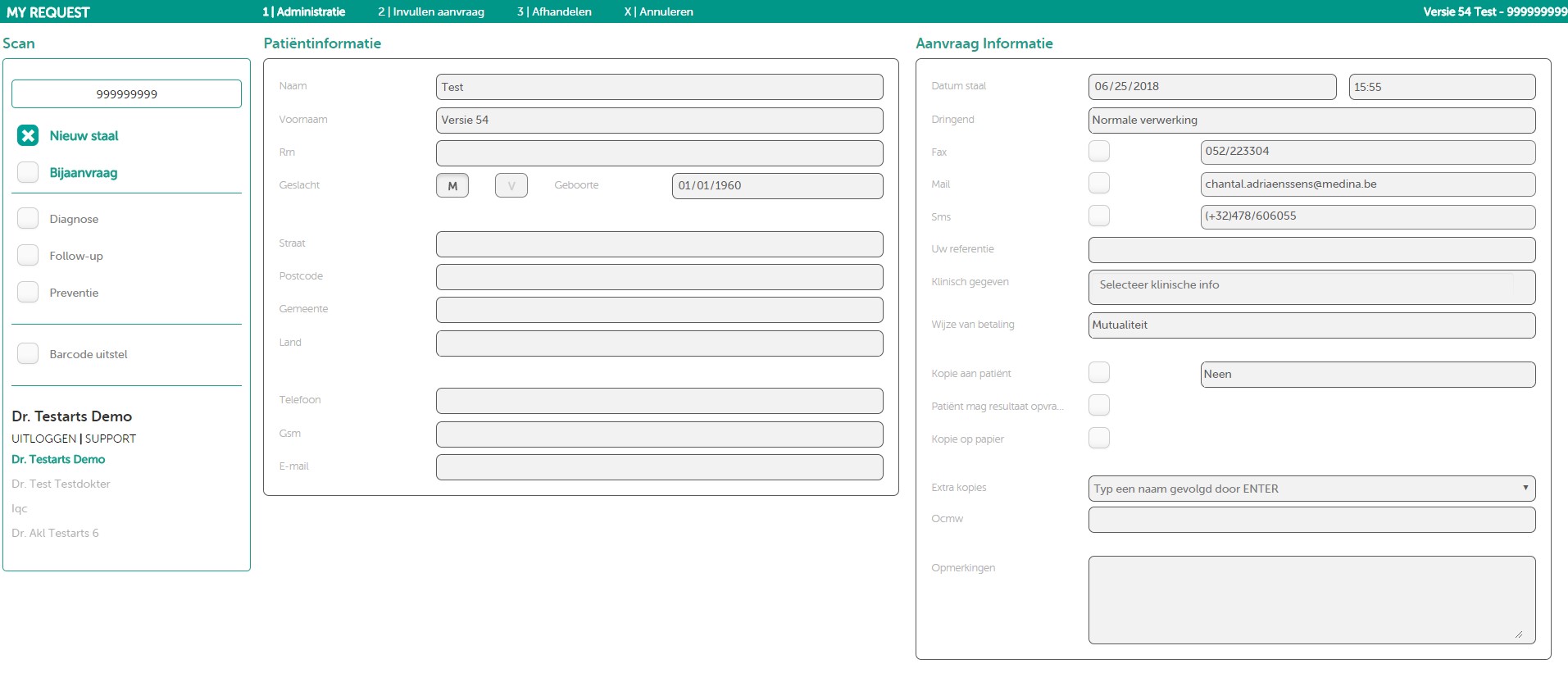Enable the Diagnose checkbox
Viewport: 1568px width, 673px height.
pos(28,218)
